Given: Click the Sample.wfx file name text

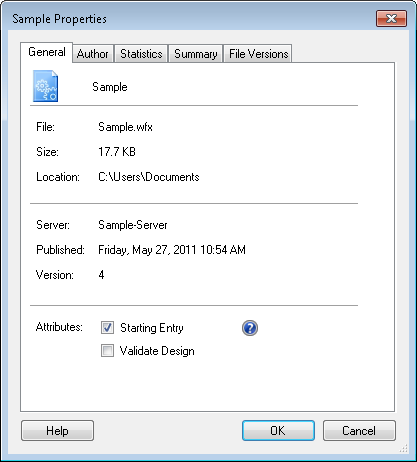Looking at the screenshot, I should point(125,127).
